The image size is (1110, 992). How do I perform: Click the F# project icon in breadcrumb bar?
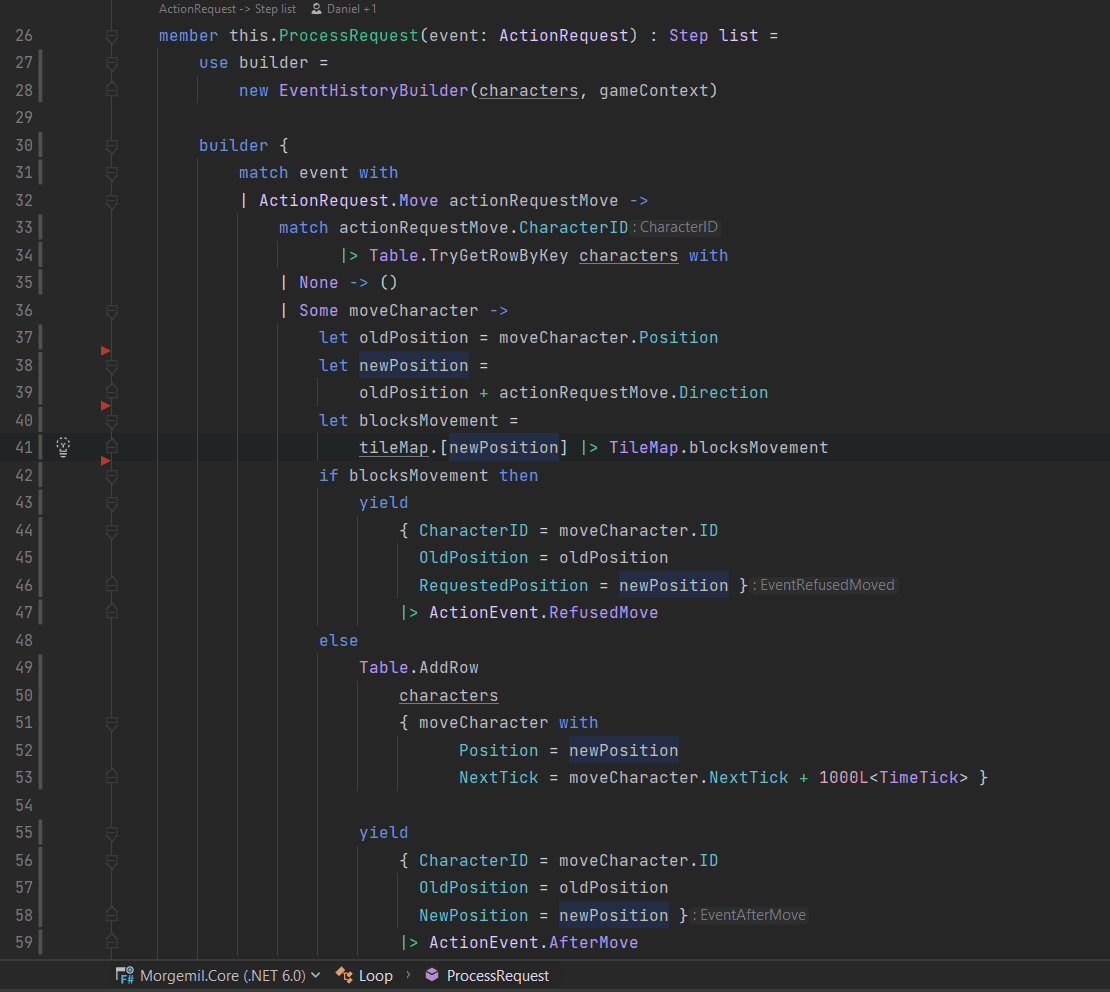tap(125, 976)
